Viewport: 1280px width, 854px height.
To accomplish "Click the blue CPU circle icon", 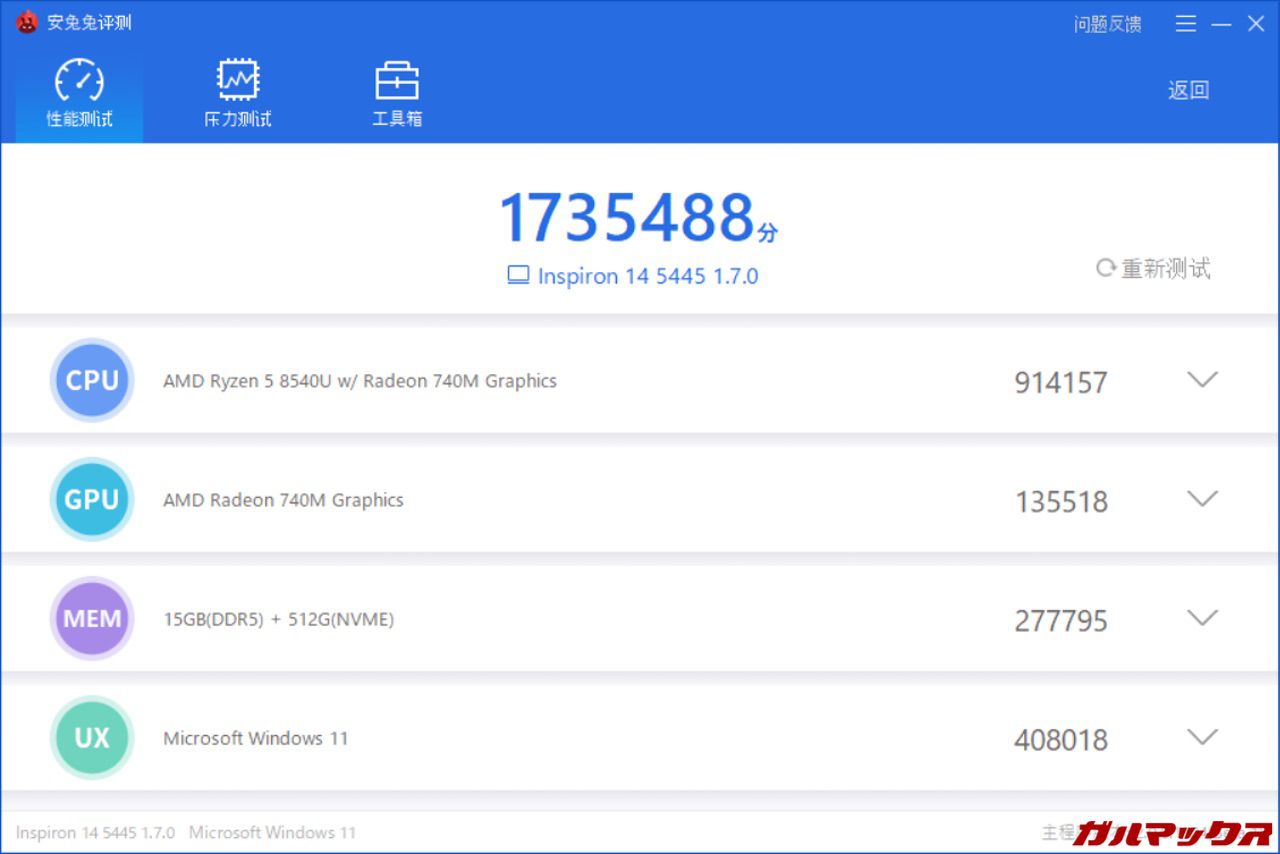I will tap(92, 380).
